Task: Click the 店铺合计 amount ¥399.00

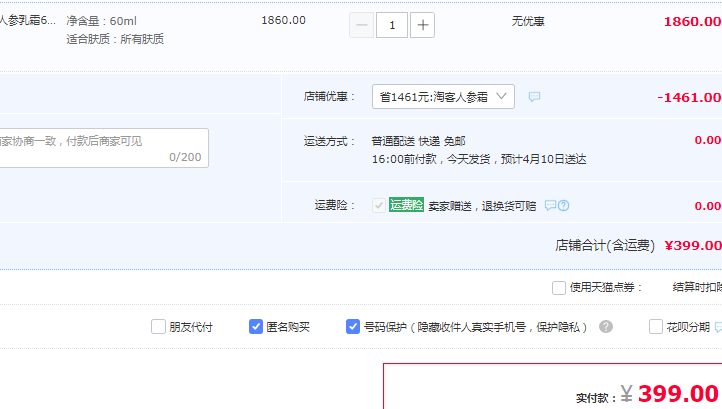Action: coord(693,245)
